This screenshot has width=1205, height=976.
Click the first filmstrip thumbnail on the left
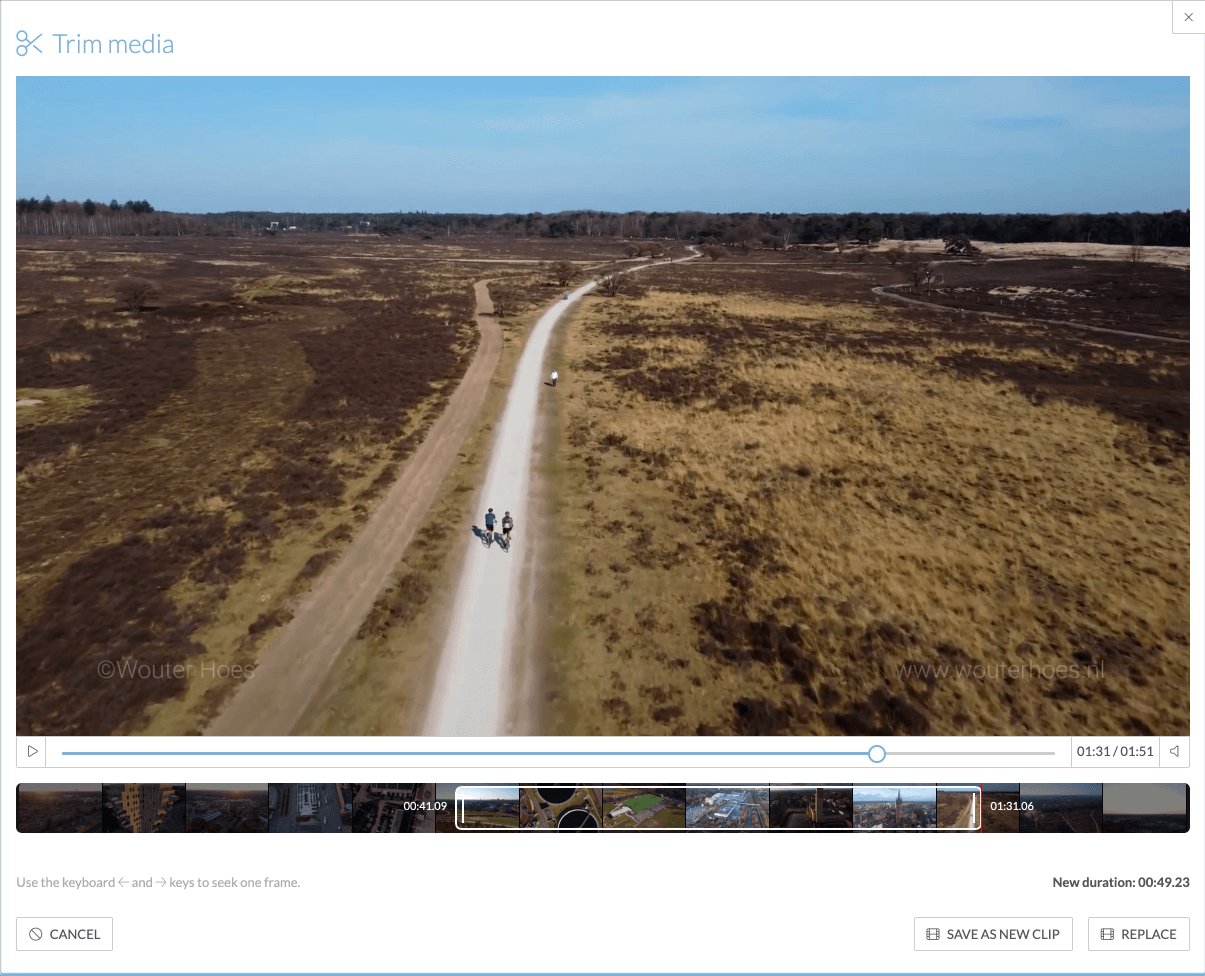pyautogui.click(x=60, y=808)
